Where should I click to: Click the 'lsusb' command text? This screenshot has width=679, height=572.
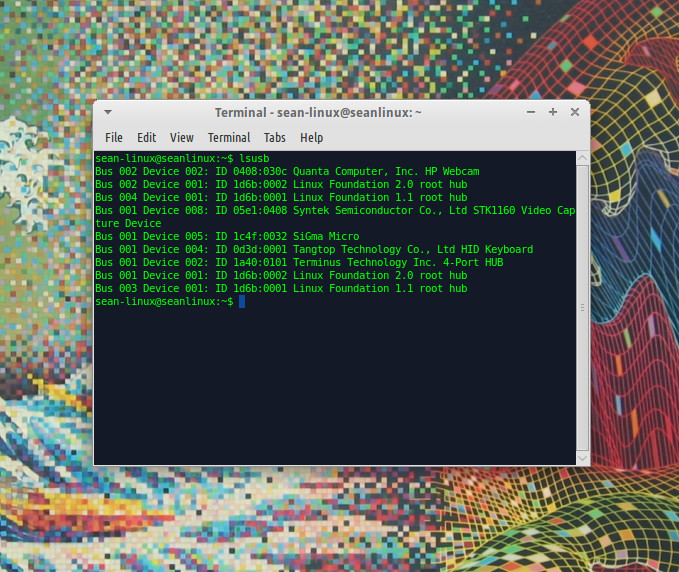[x=254, y=158]
